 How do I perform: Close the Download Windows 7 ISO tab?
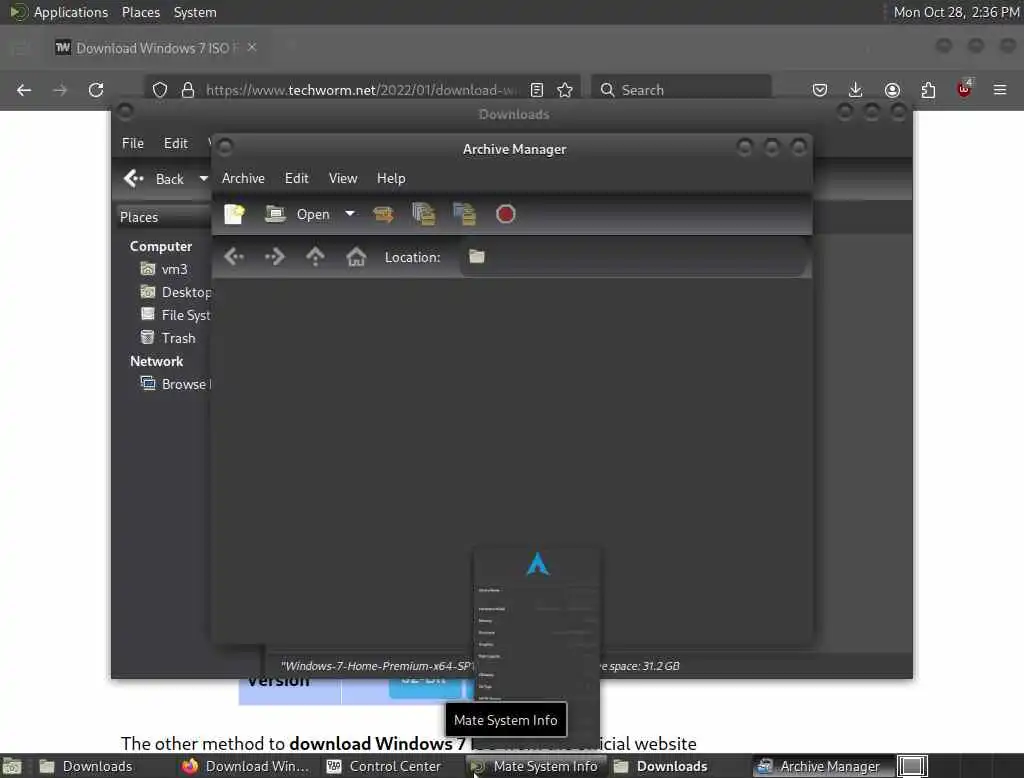coord(252,47)
